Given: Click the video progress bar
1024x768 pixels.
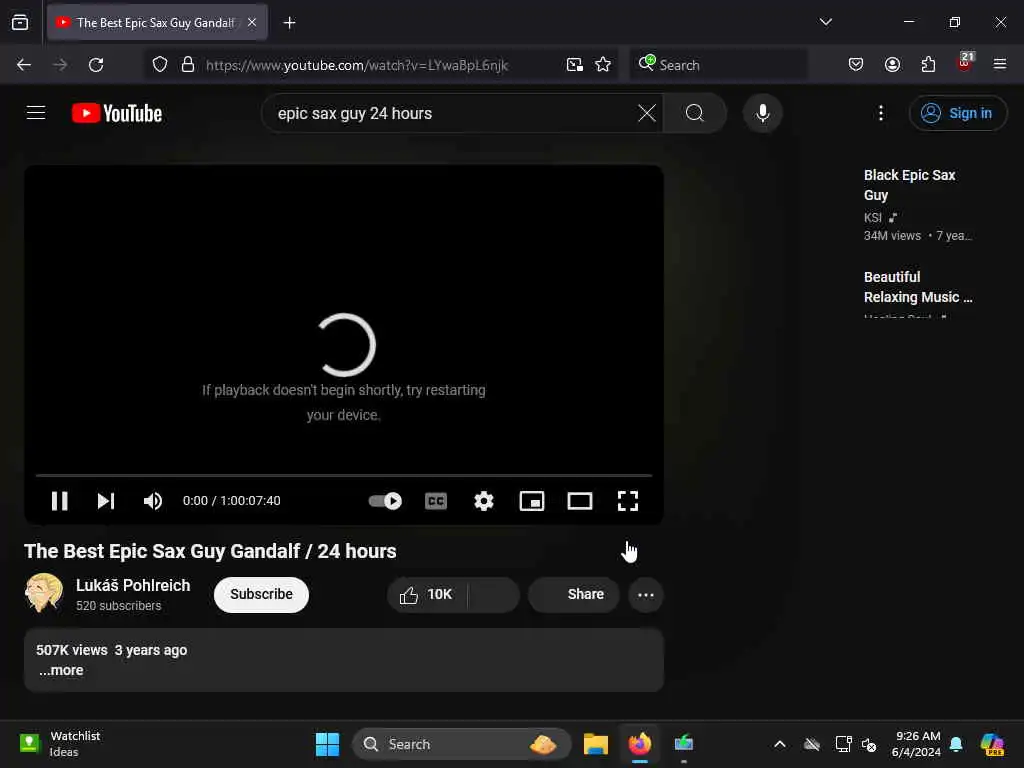Looking at the screenshot, I should click(x=344, y=475).
